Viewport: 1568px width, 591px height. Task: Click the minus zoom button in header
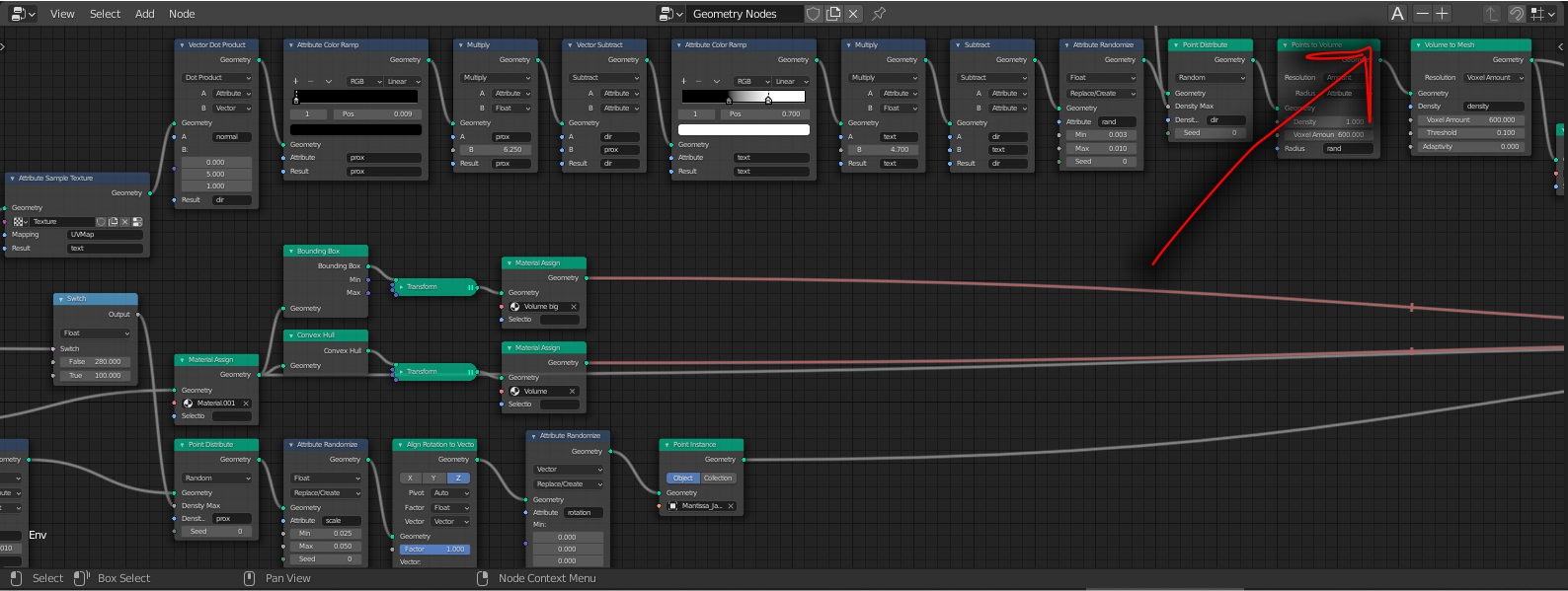[1422, 14]
